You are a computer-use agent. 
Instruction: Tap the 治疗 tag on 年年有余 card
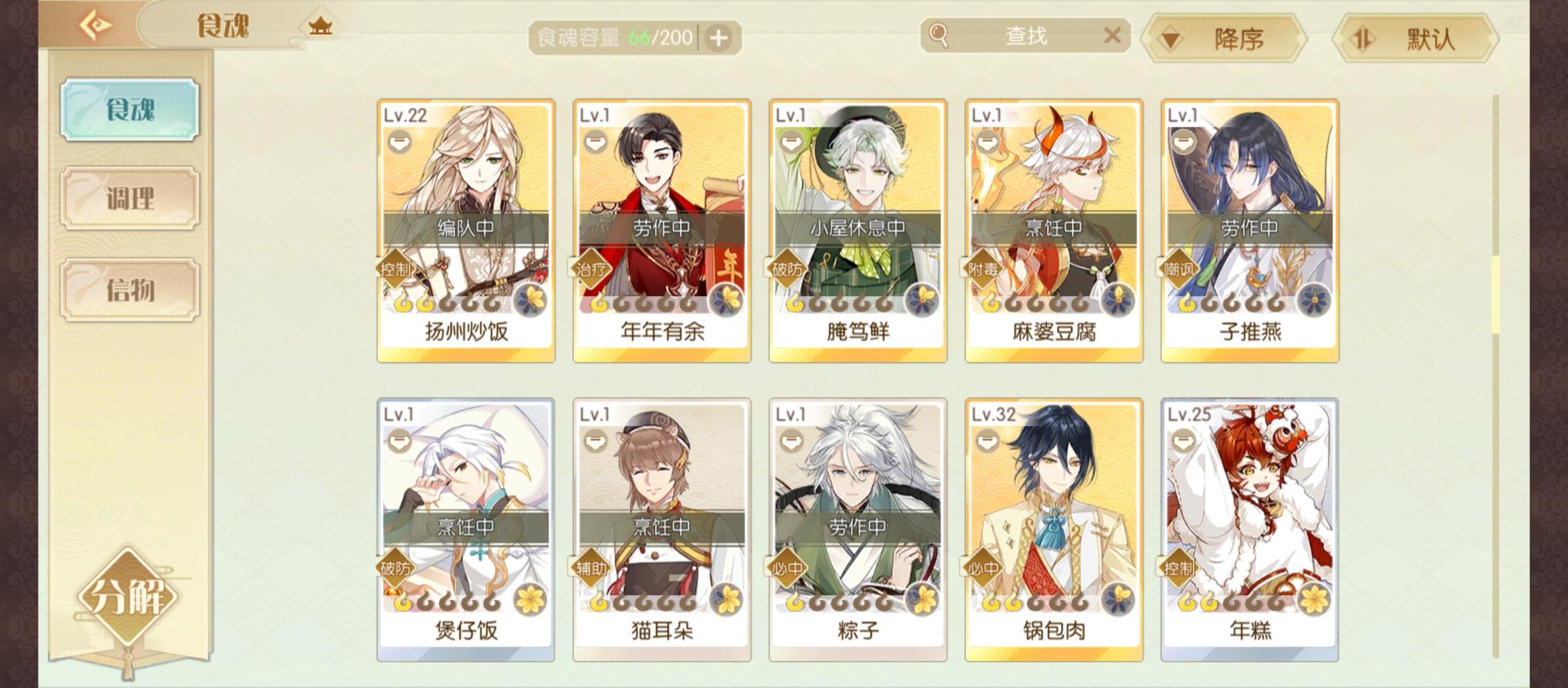pos(591,269)
